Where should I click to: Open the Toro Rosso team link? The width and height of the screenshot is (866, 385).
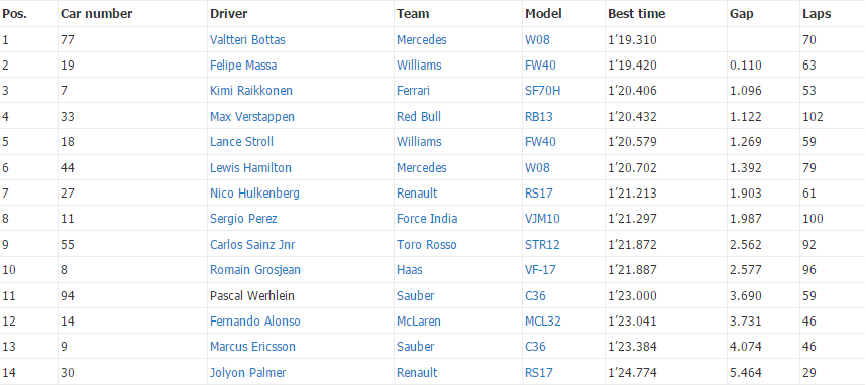click(426, 244)
